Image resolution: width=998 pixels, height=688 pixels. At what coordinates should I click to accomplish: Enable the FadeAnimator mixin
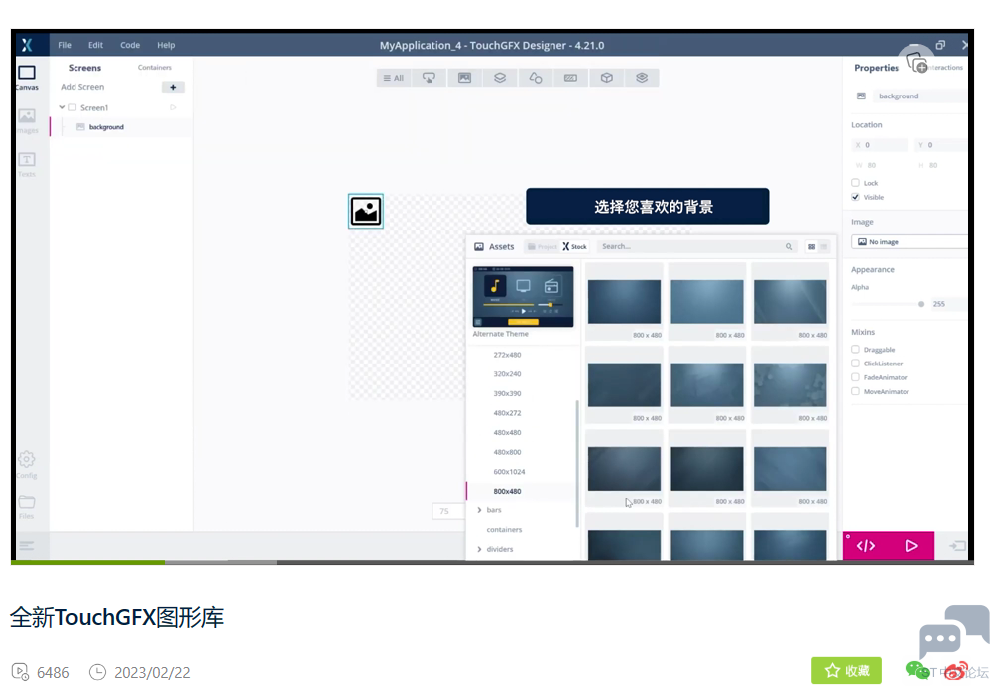pyautogui.click(x=855, y=377)
